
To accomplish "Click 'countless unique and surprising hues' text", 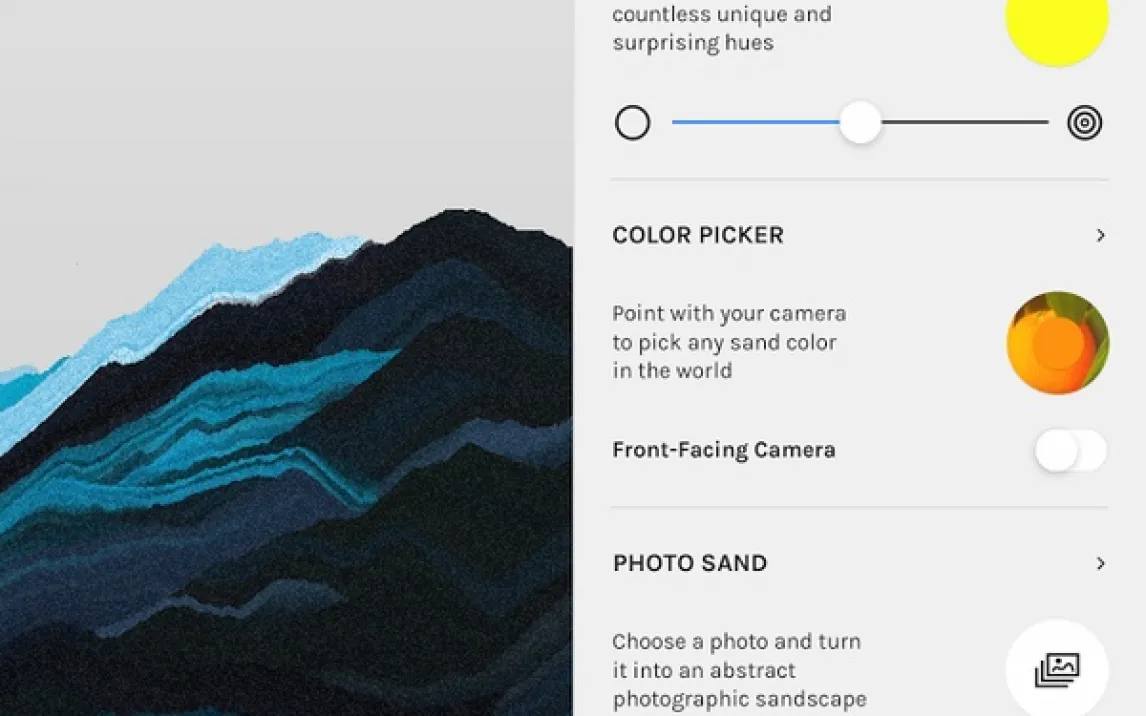I will [x=722, y=28].
